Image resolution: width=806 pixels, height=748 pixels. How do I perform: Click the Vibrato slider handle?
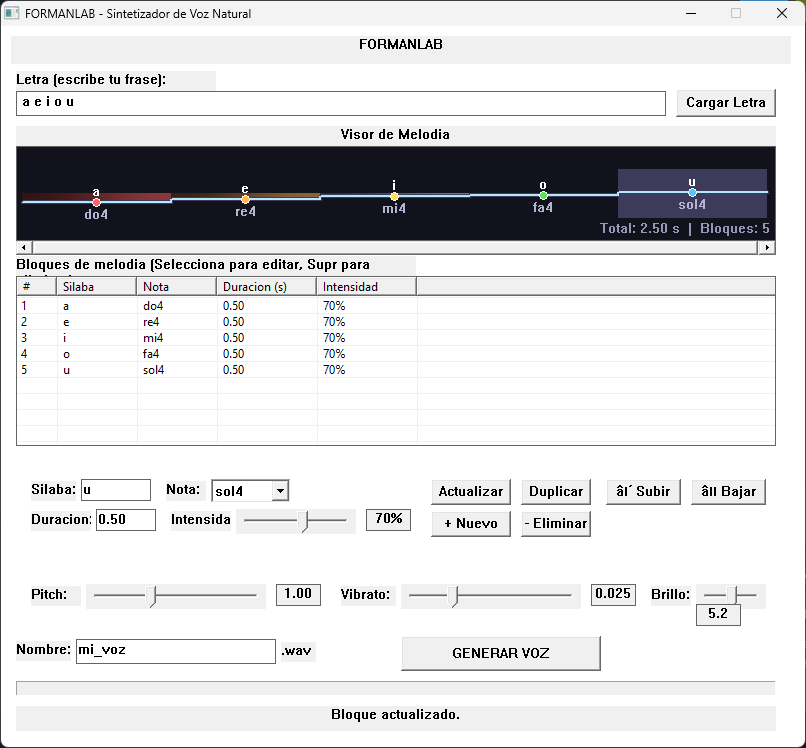click(x=453, y=596)
